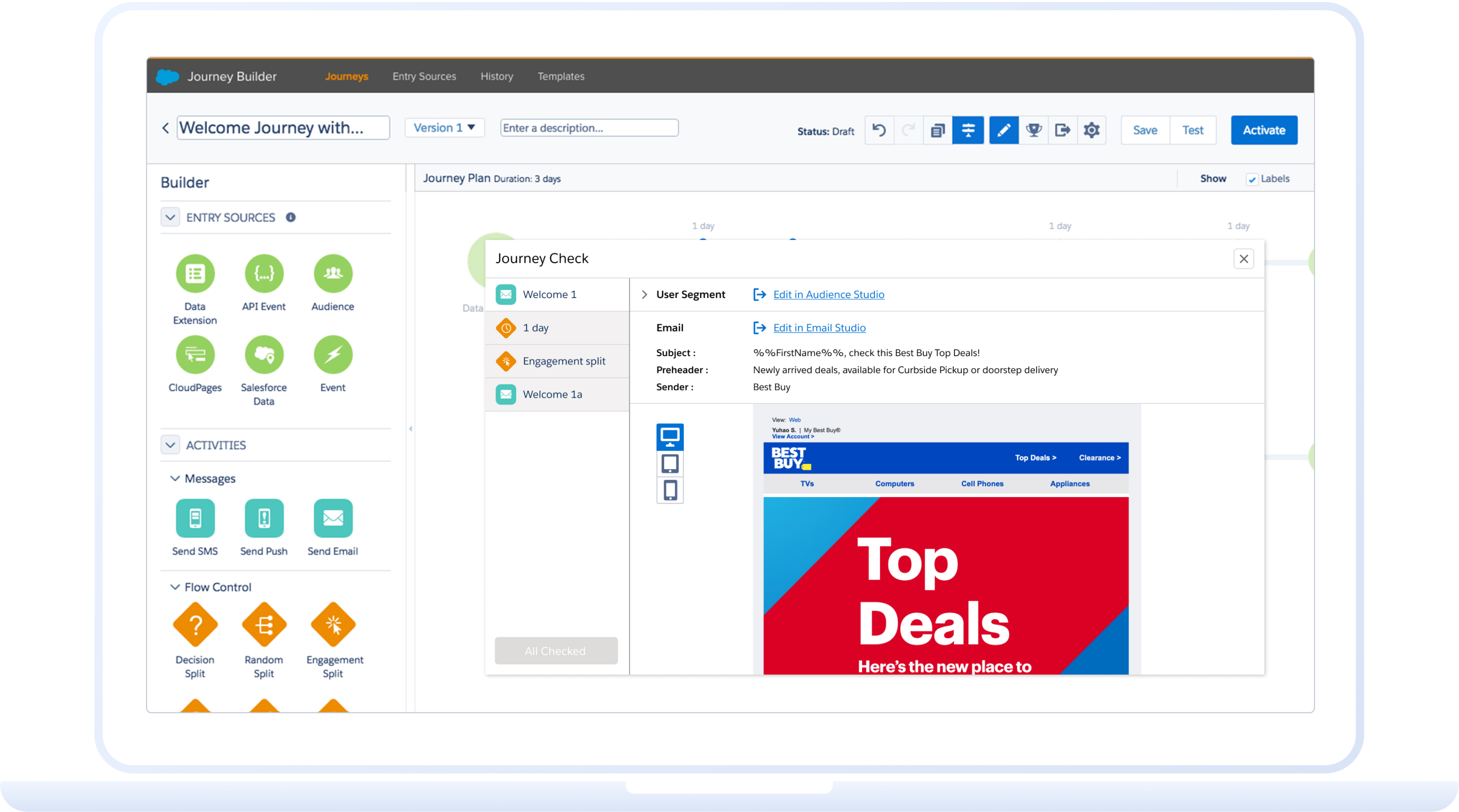Click the Undo toolbar icon
Image resolution: width=1459 pixels, height=812 pixels.
(x=879, y=130)
